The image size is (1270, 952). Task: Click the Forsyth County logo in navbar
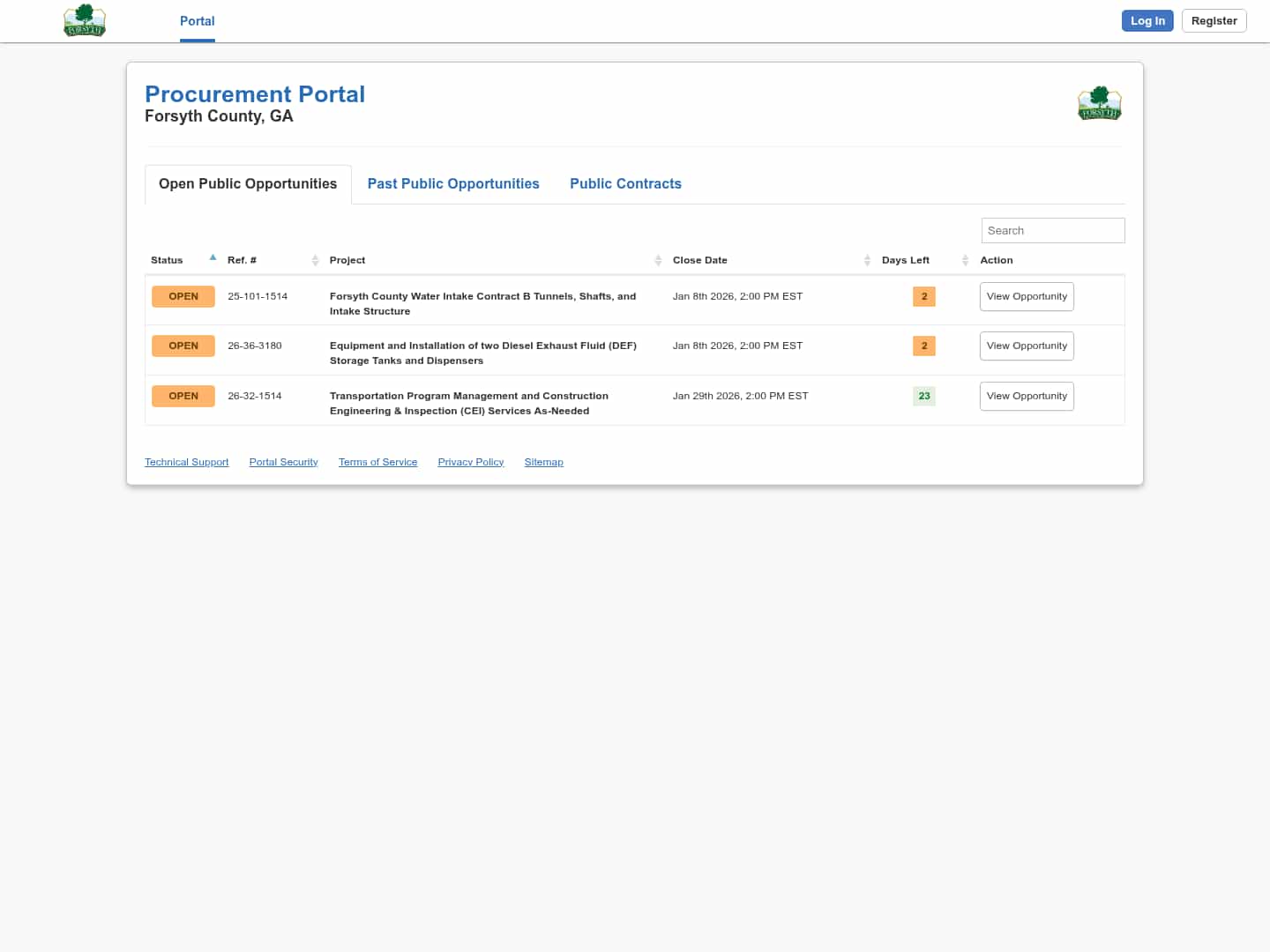(x=85, y=20)
